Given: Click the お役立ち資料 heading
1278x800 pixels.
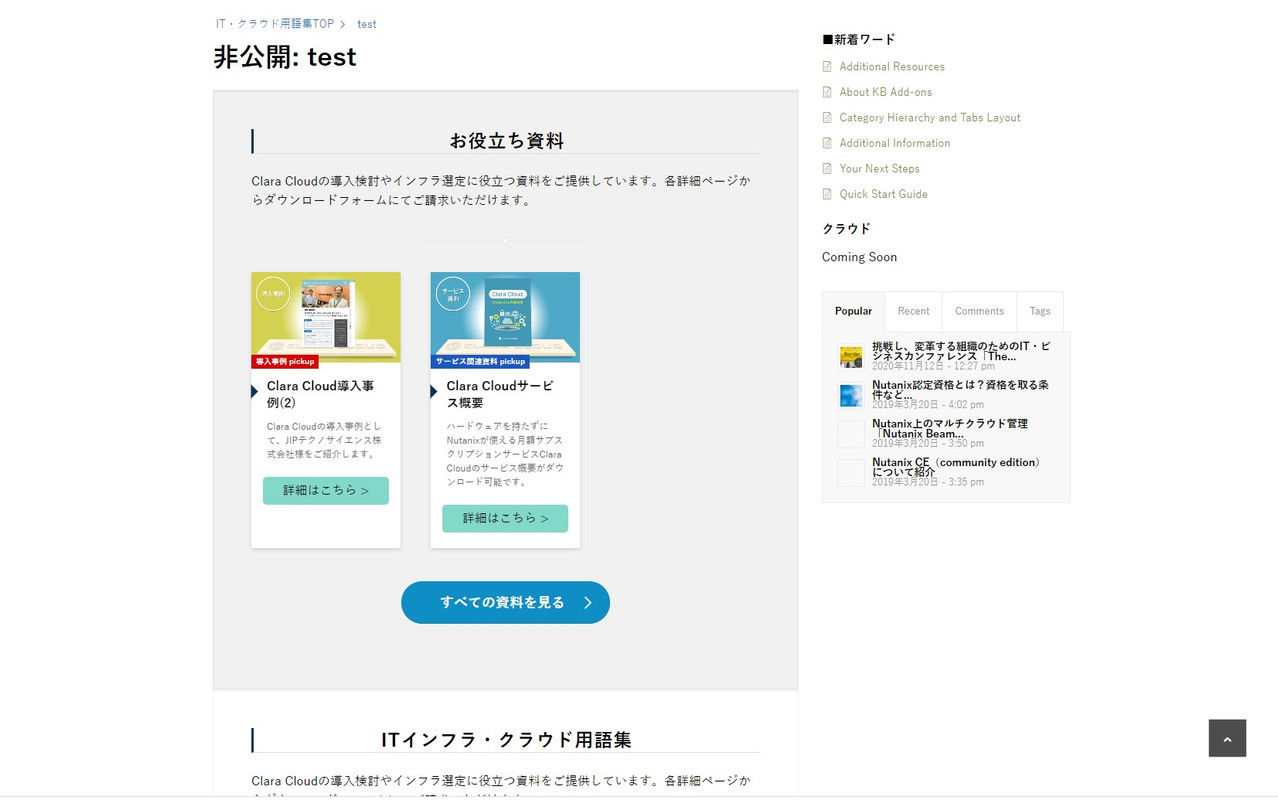Looking at the screenshot, I should (506, 141).
